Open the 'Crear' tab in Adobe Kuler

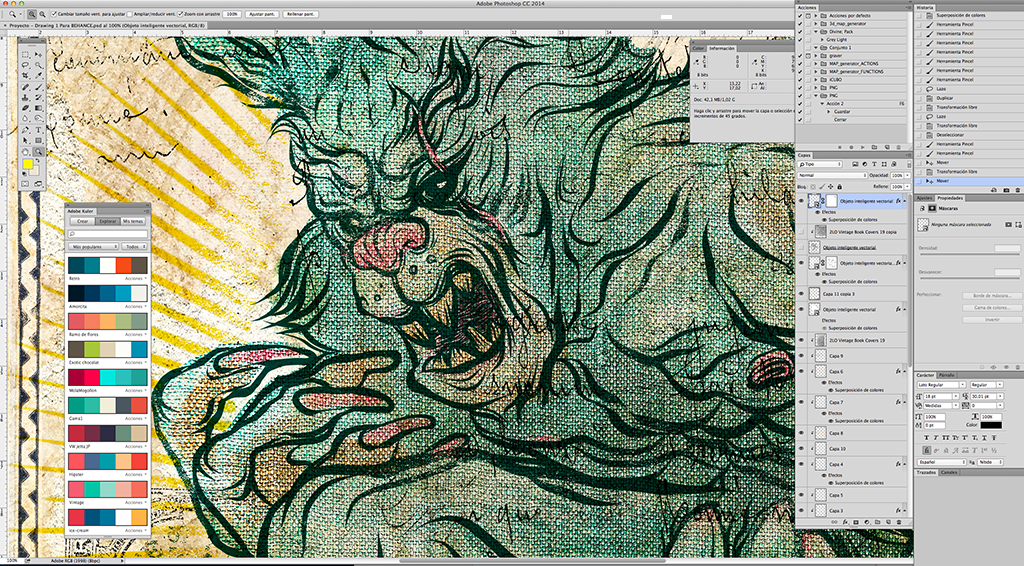82,221
